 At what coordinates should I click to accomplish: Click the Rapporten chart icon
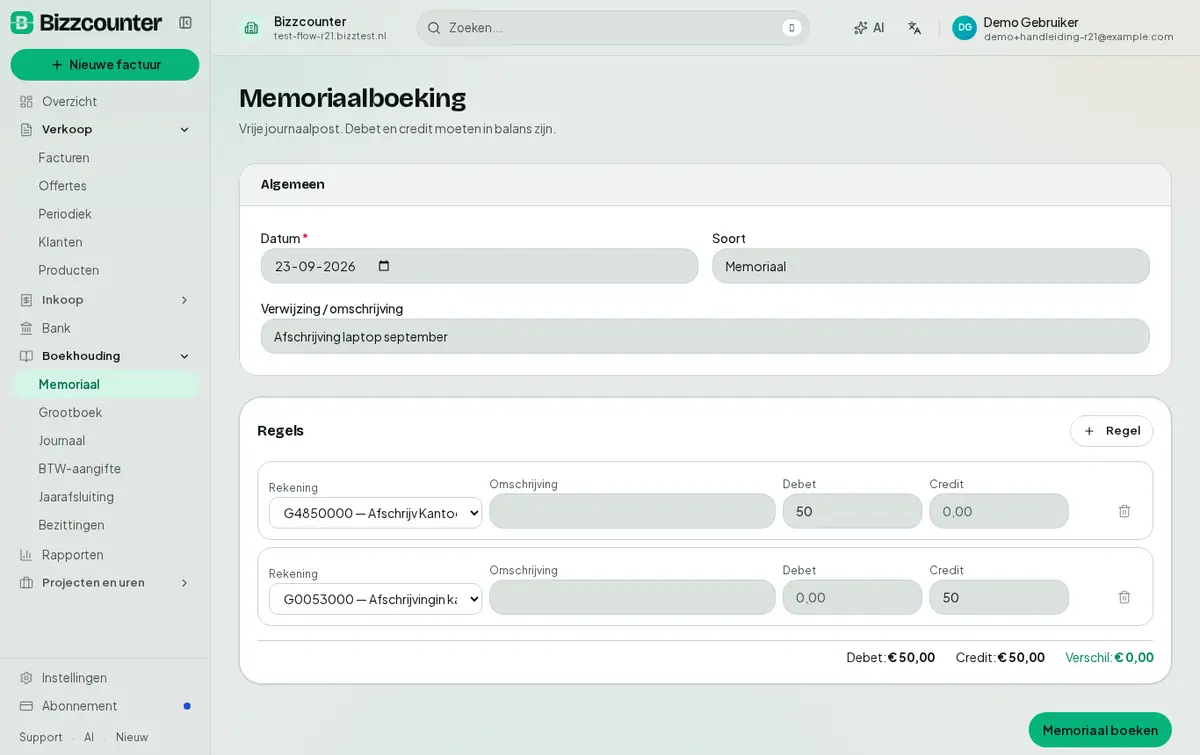pyautogui.click(x=27, y=554)
